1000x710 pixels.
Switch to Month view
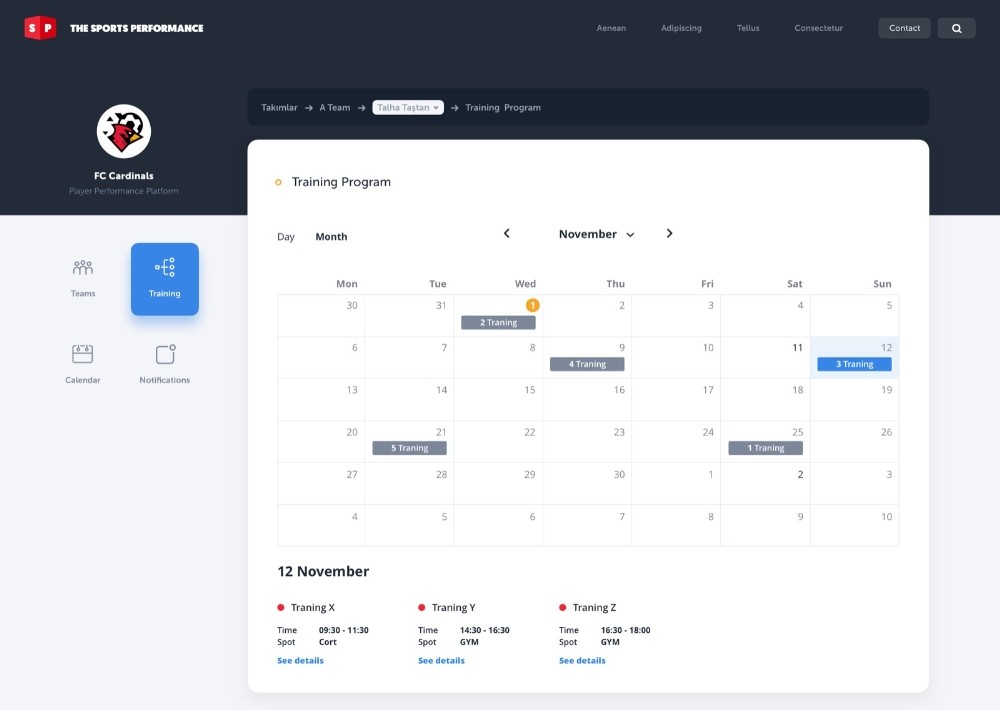[331, 237]
